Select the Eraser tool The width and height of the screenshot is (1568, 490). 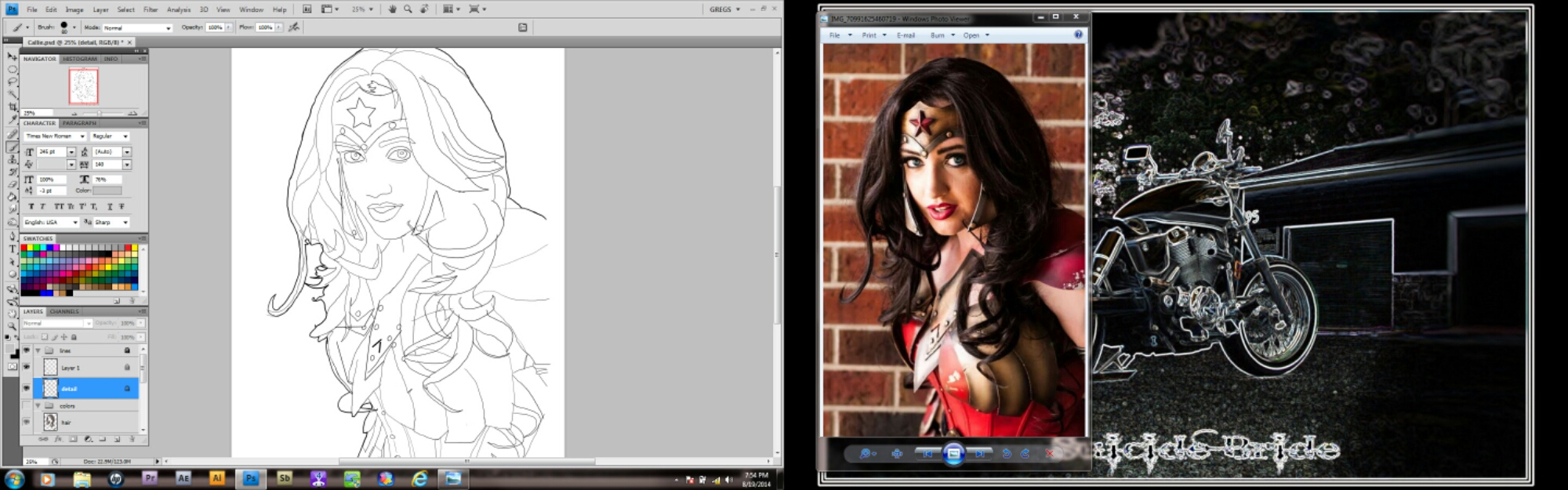click(13, 184)
